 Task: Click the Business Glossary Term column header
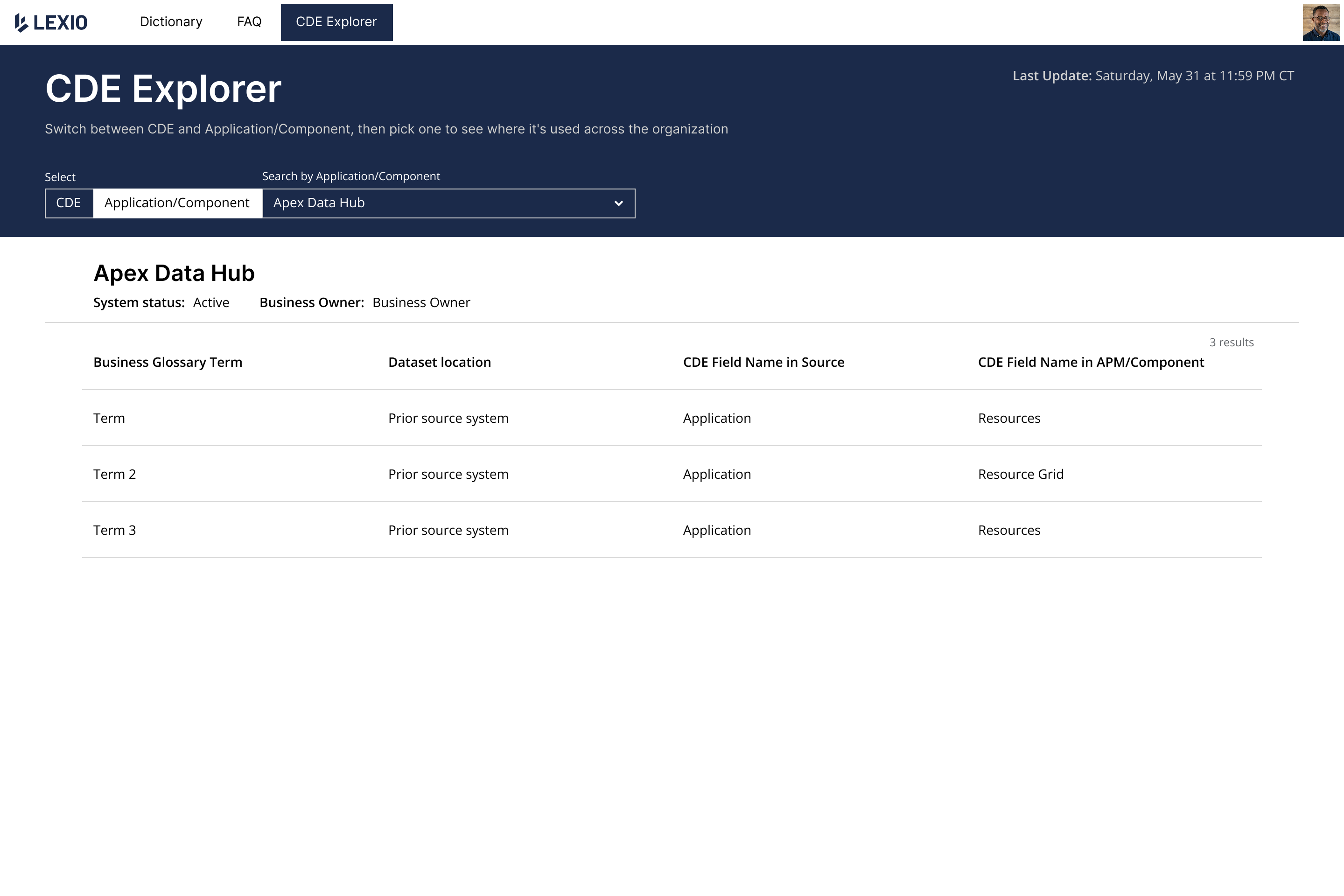168,362
